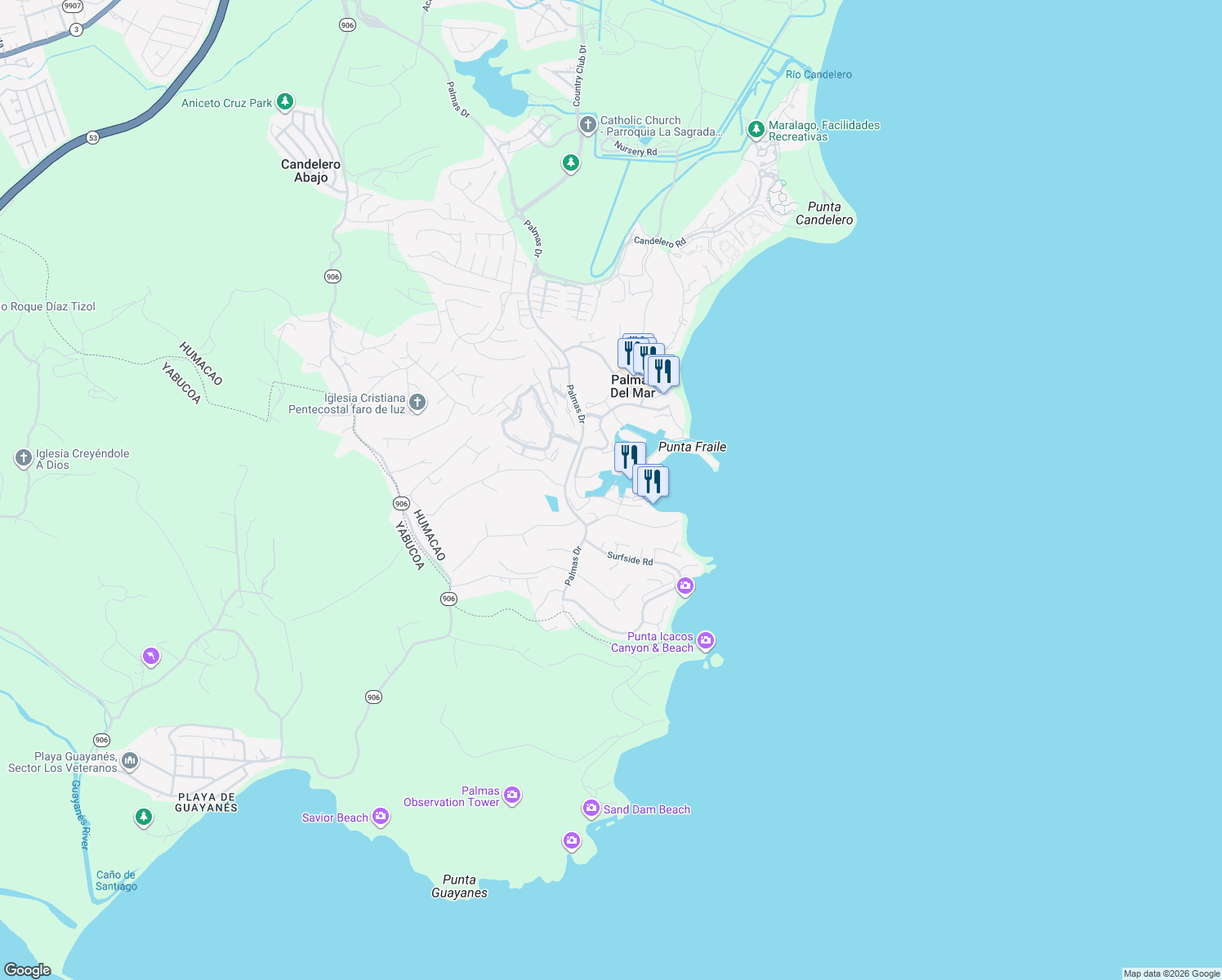1222x980 pixels.
Task: Open the Iglesia Cristiana Pentecostal faro de luz marker
Action: pos(417,403)
